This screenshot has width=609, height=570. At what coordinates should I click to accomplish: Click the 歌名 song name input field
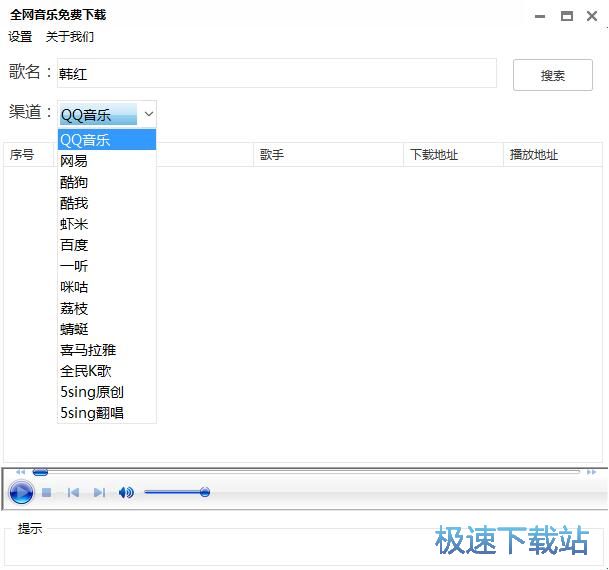pyautogui.click(x=276, y=73)
